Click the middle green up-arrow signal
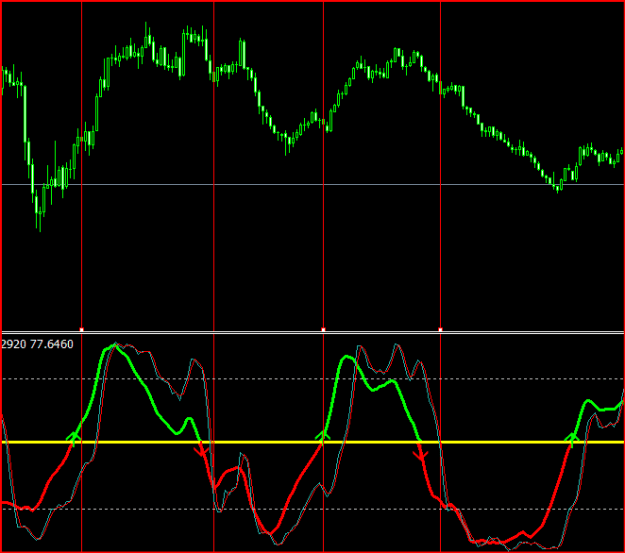The image size is (625, 553). (x=322, y=437)
